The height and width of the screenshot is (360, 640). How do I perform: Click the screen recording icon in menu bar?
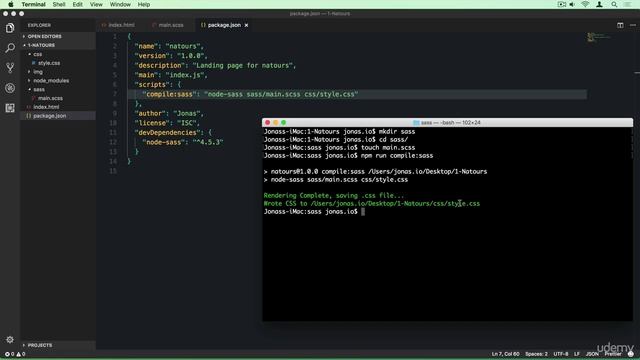pyautogui.click(x=562, y=4)
